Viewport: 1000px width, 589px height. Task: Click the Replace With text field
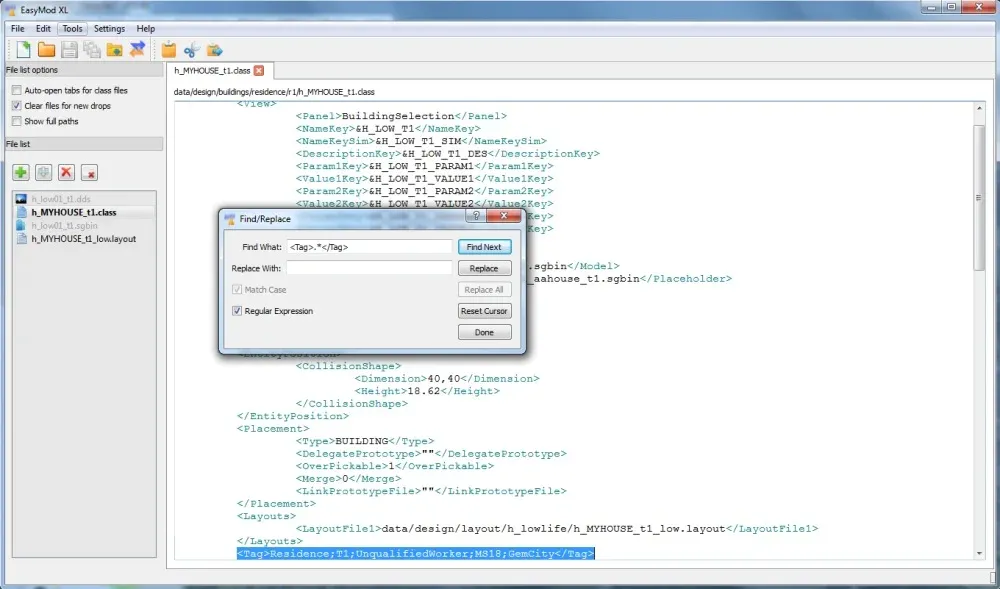[x=369, y=268]
